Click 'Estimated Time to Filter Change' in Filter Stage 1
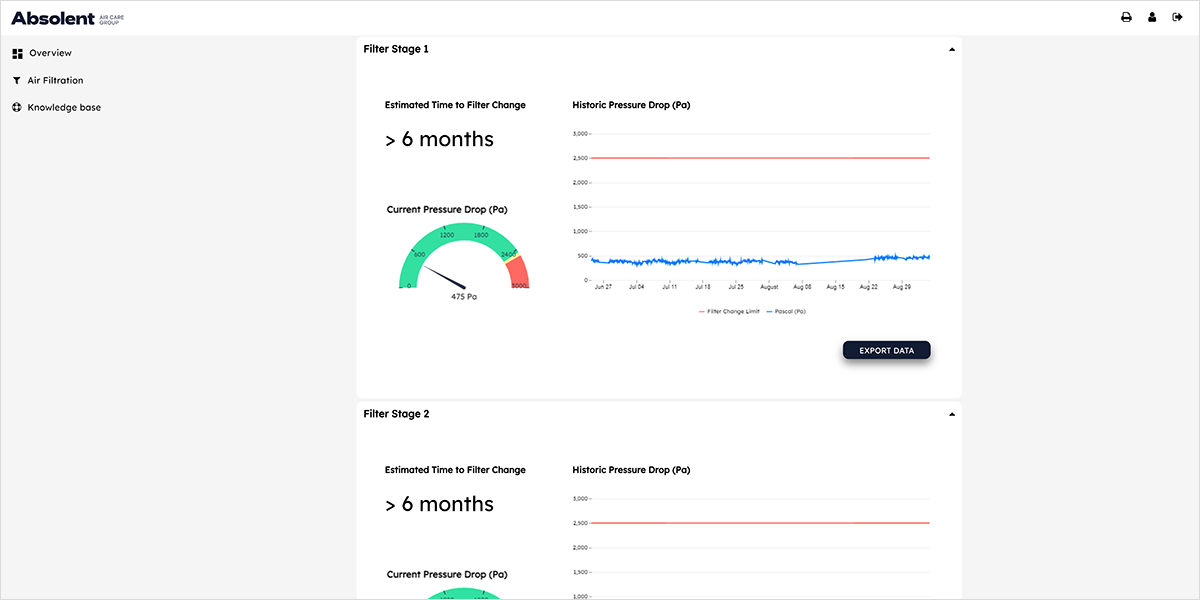Viewport: 1200px width, 600px height. [455, 105]
